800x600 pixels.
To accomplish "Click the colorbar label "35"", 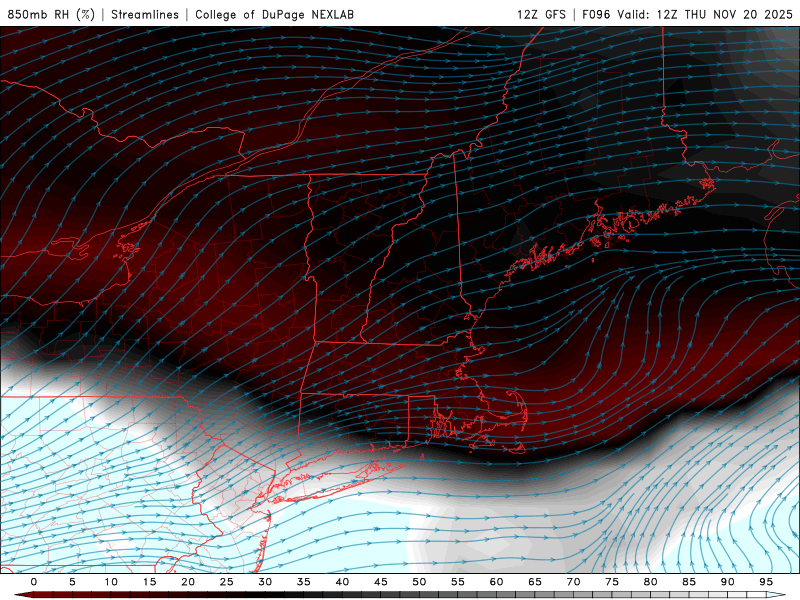I will pyautogui.click(x=304, y=582).
